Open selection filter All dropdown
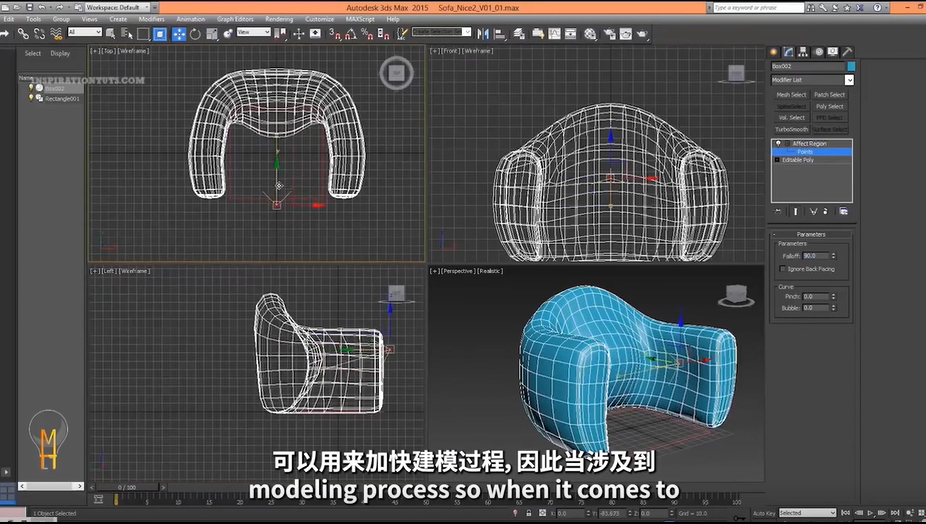 (x=84, y=32)
